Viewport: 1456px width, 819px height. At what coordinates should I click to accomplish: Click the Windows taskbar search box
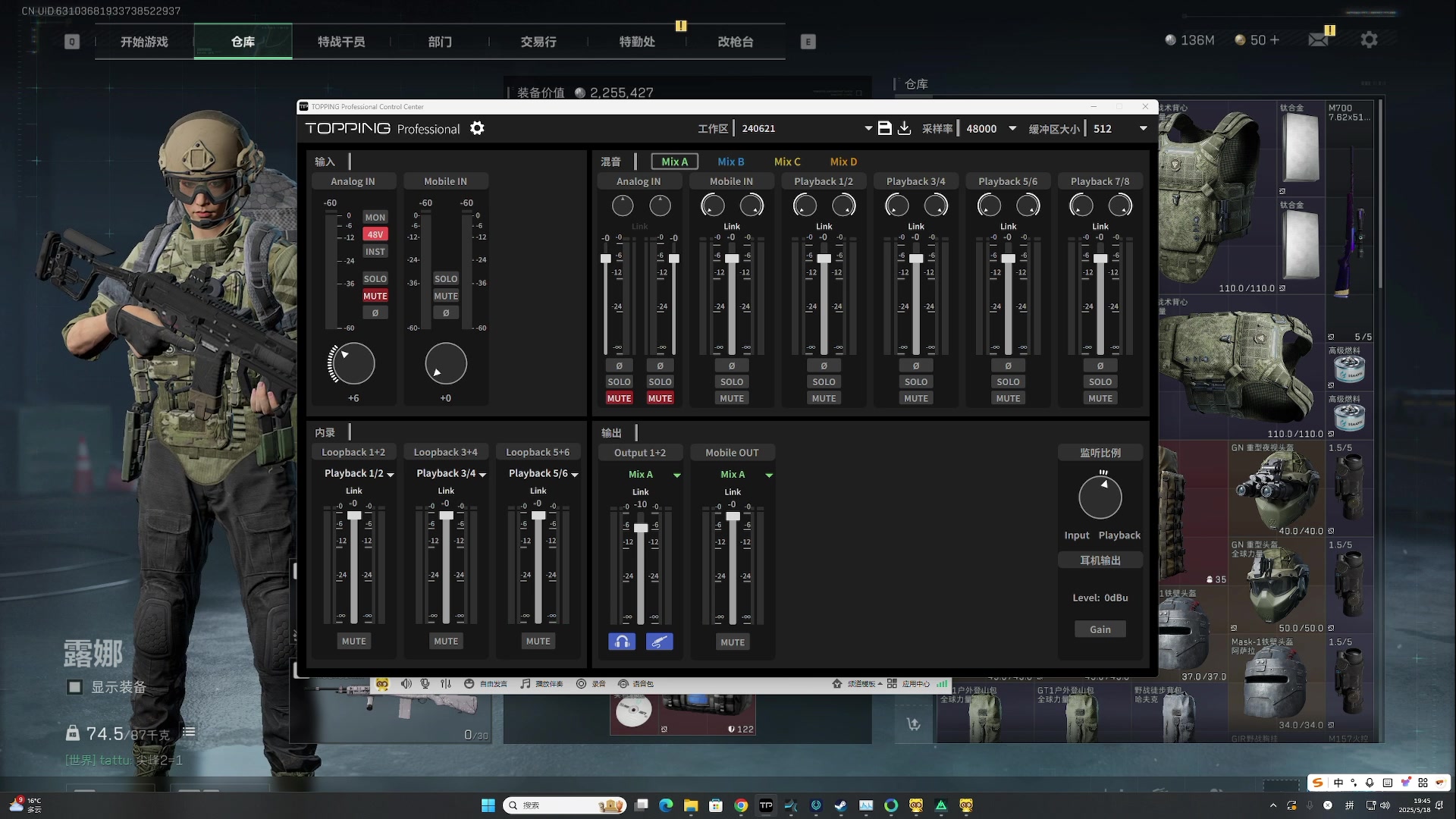coord(565,805)
